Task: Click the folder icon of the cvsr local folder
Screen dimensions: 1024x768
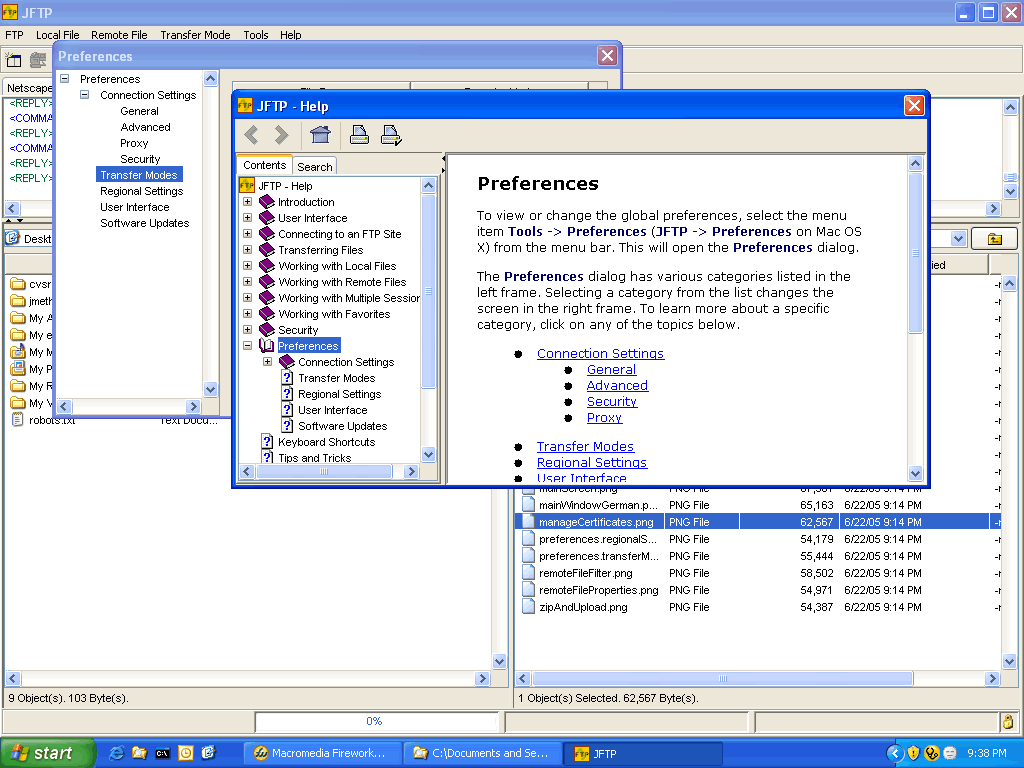Action: click(18, 284)
